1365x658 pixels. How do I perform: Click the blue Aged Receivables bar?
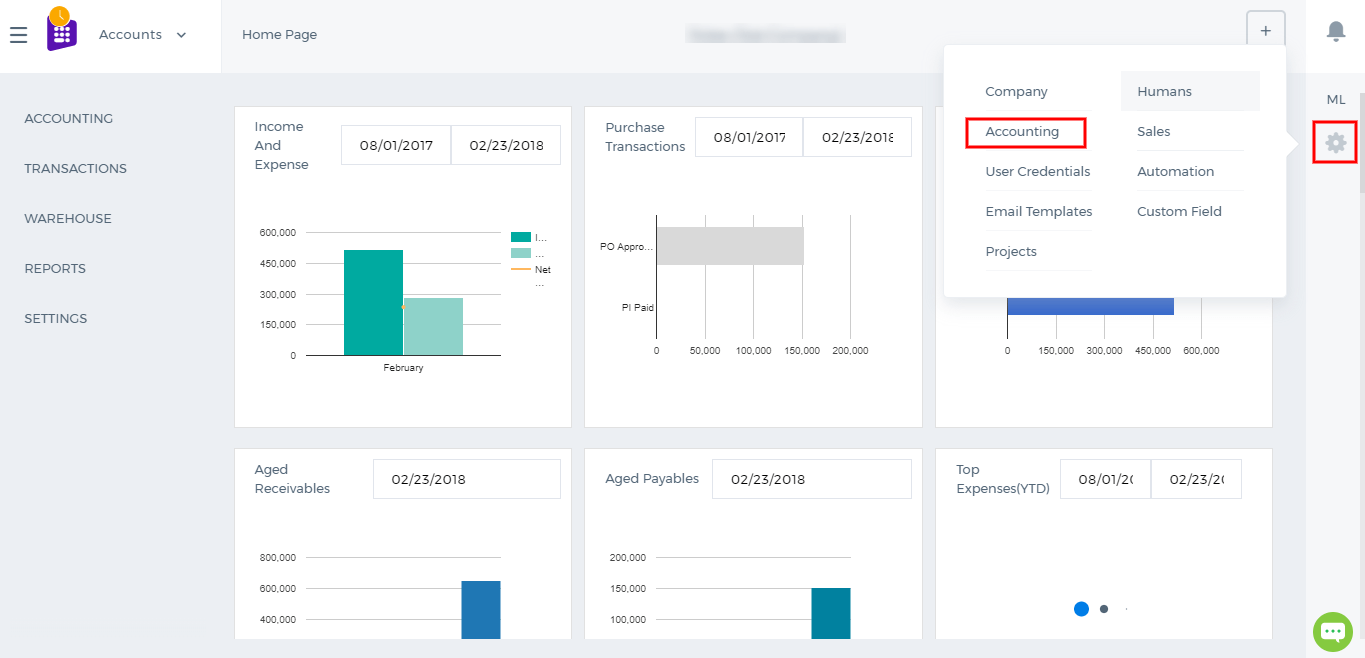tap(481, 610)
